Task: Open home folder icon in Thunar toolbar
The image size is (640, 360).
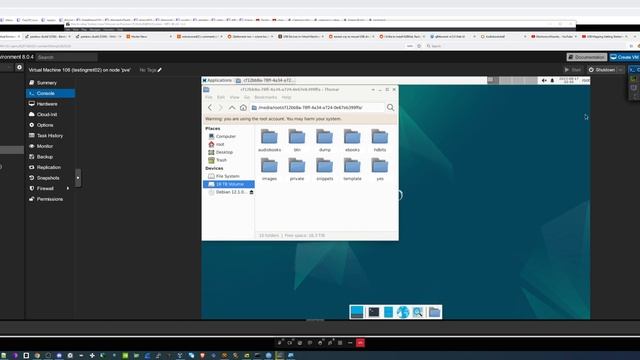Action: (243, 108)
